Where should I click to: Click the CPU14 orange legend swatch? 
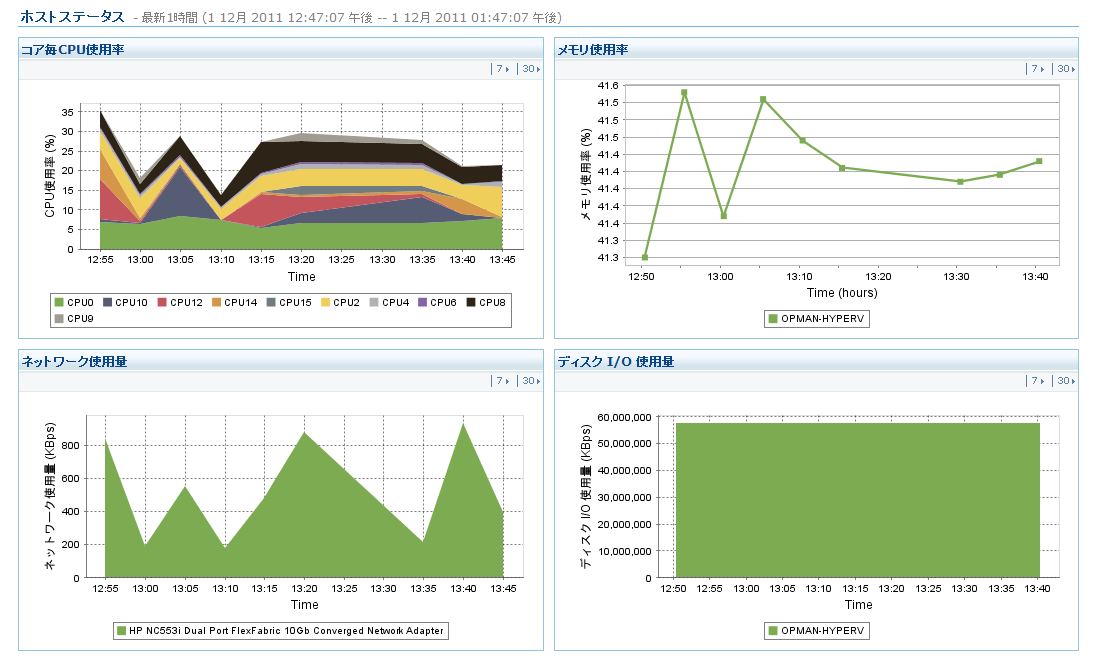(x=217, y=303)
